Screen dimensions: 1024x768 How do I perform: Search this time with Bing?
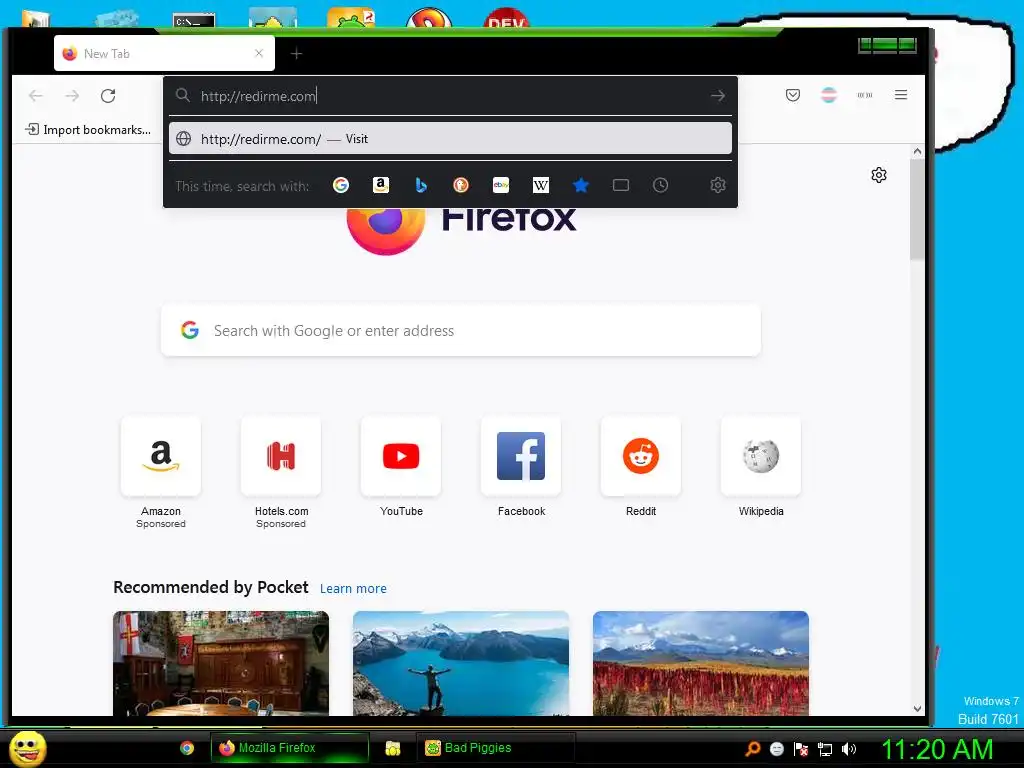(x=421, y=185)
